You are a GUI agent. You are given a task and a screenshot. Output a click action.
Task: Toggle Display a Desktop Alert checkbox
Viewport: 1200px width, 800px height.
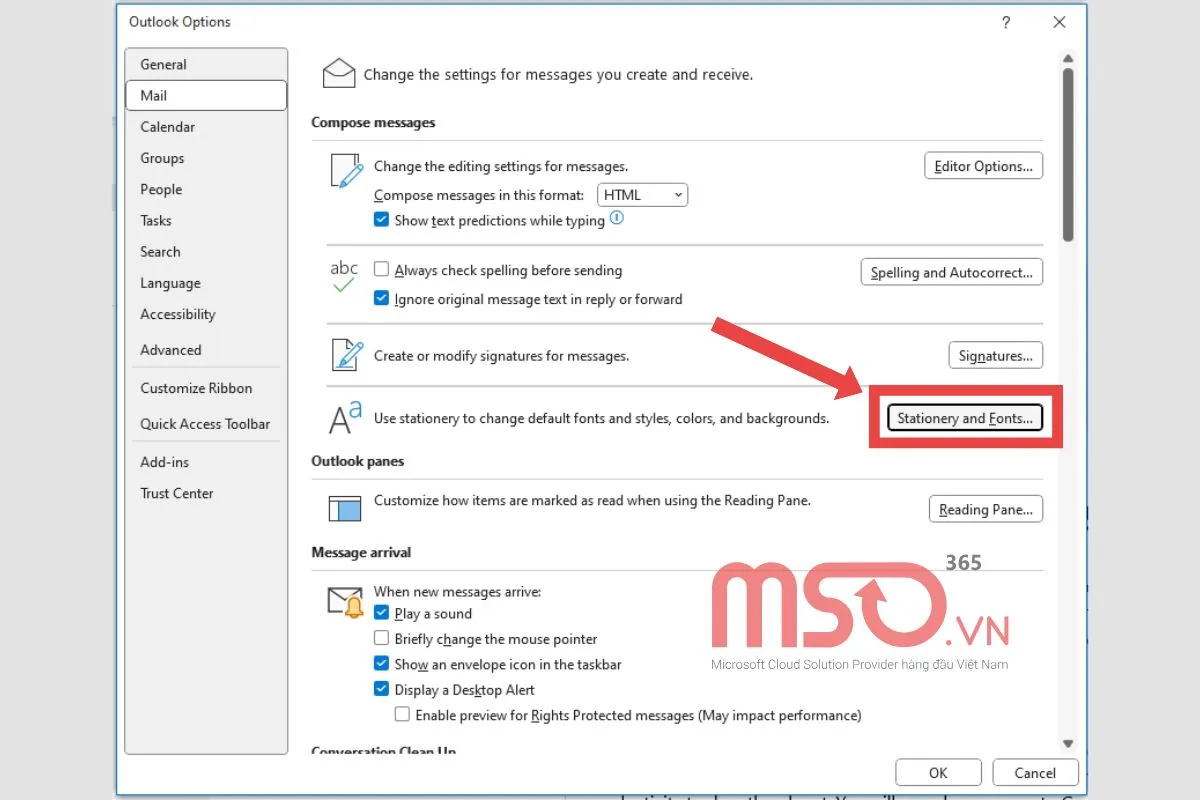(381, 689)
